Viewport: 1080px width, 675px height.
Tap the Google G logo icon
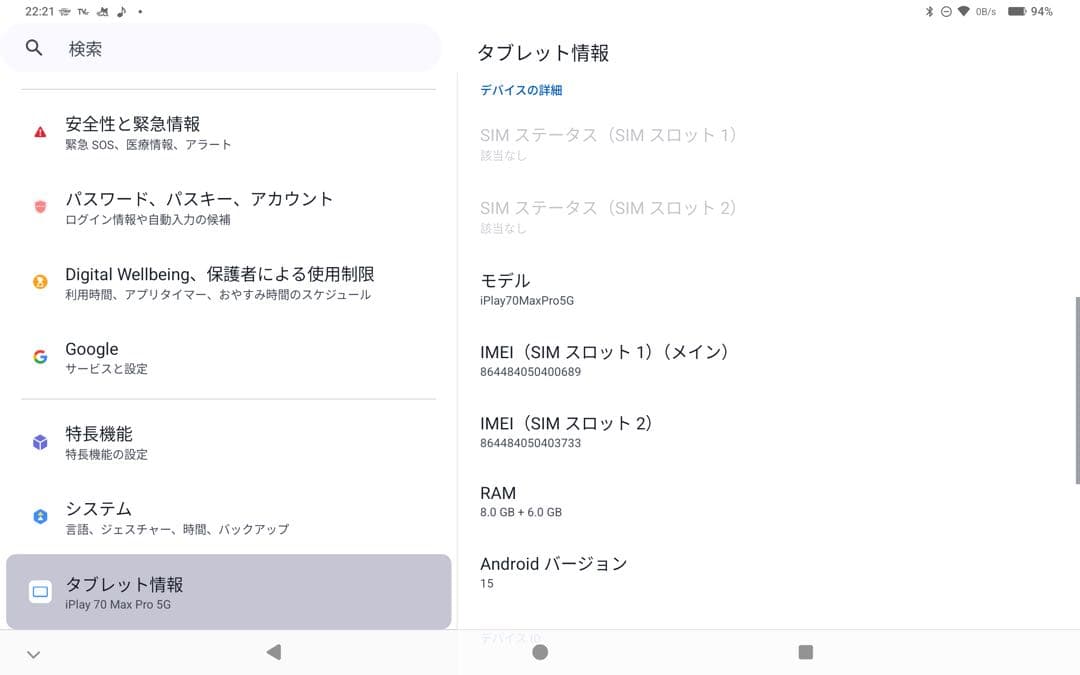tap(40, 357)
